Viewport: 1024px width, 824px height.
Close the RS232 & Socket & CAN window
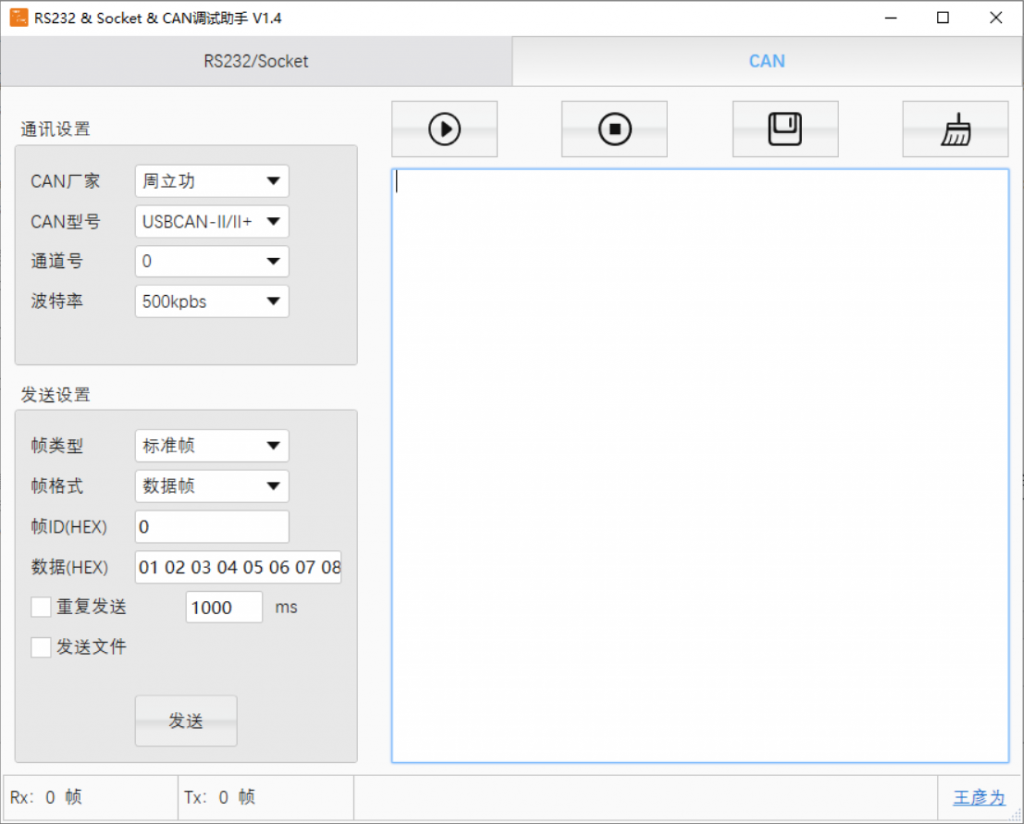pos(995,18)
